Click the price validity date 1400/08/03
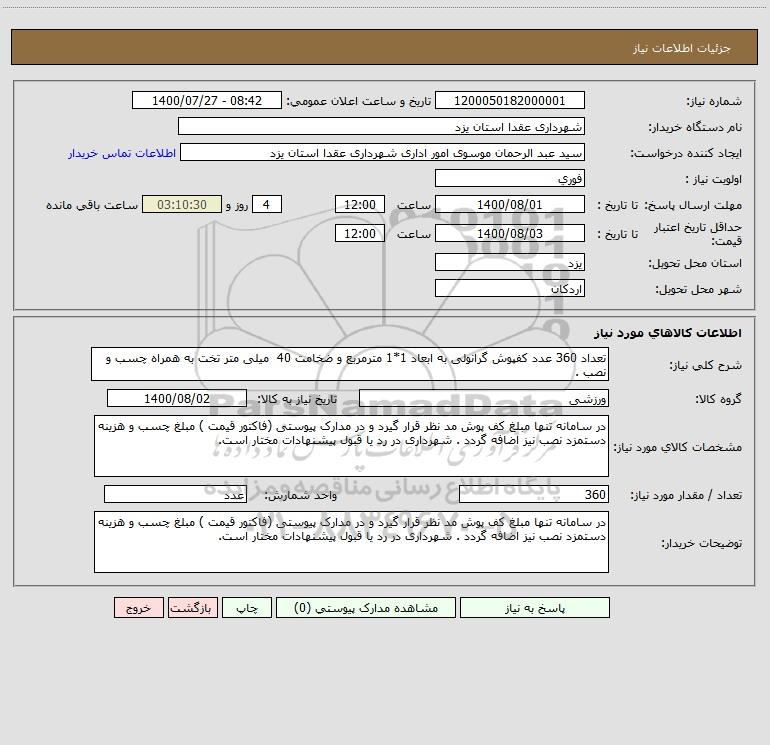770x745 pixels. click(510, 233)
